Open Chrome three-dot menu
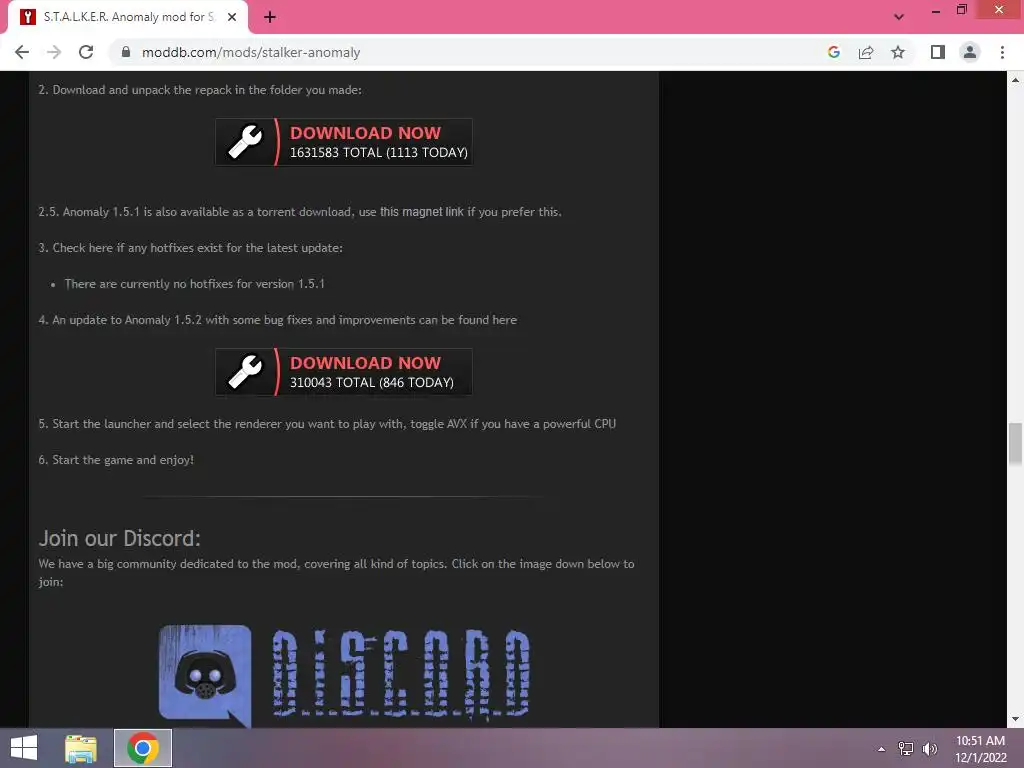The image size is (1024, 768). [x=1002, y=52]
